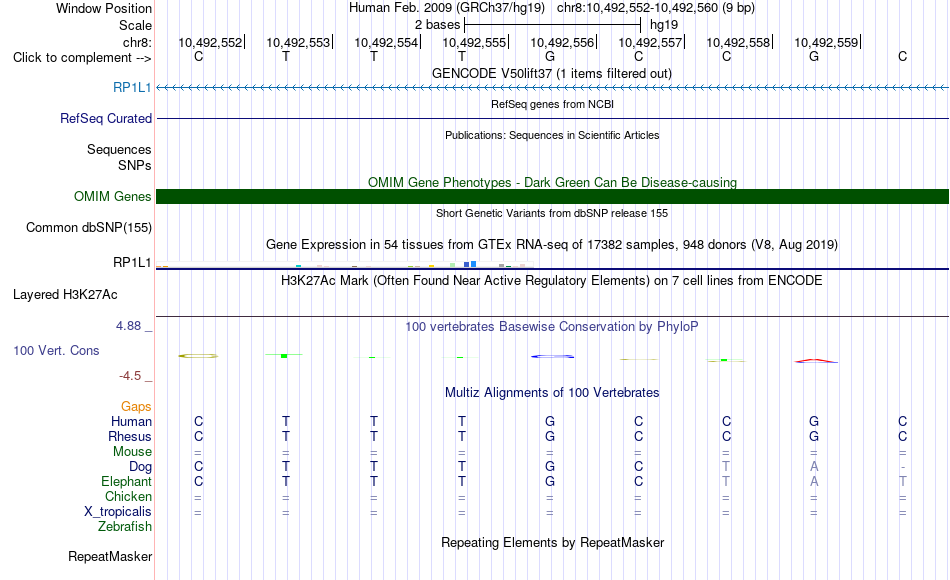Select the Elephant species row label
950x580 pixels.
[x=126, y=481]
